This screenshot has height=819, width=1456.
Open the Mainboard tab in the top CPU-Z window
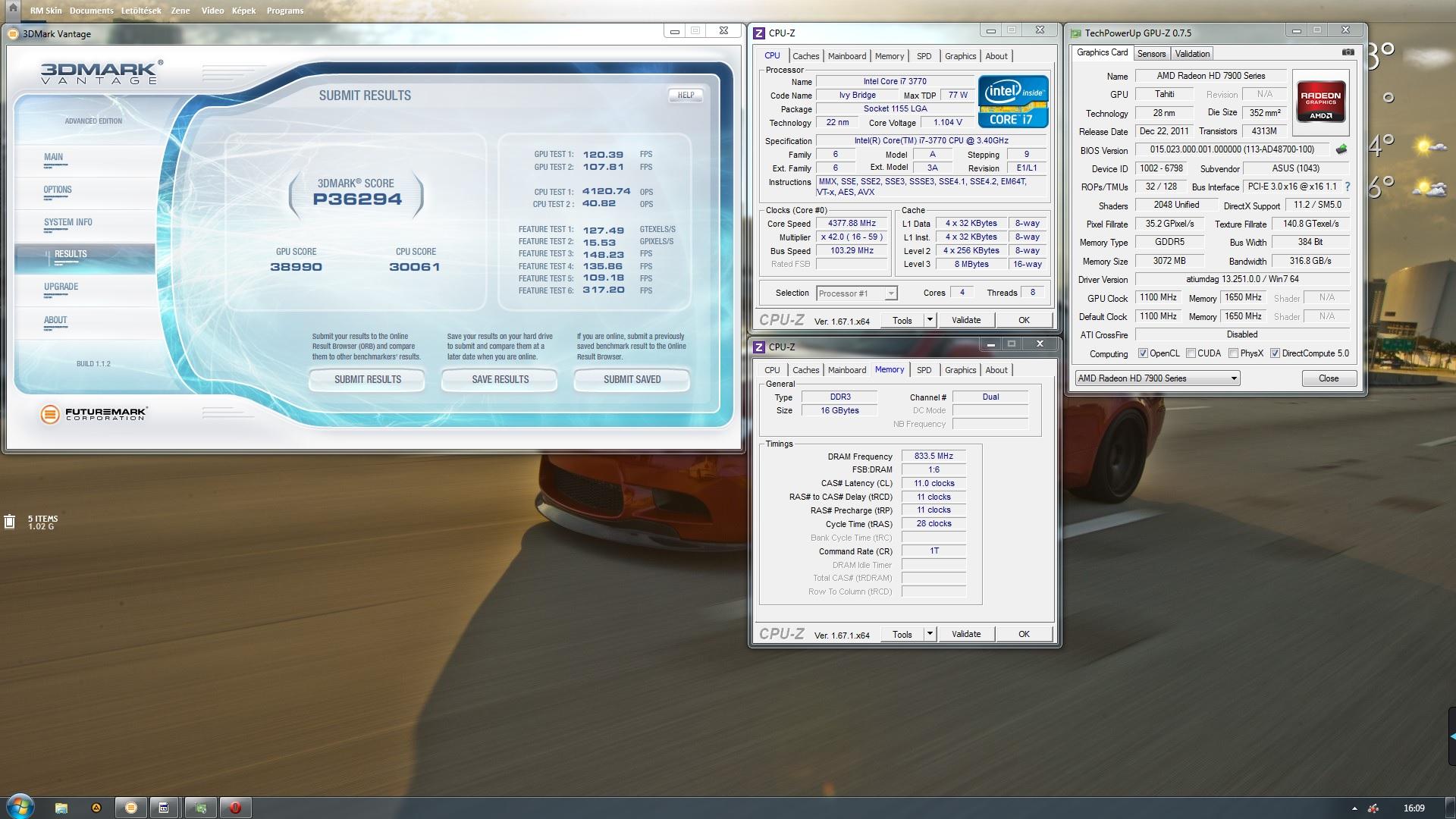[x=846, y=56]
